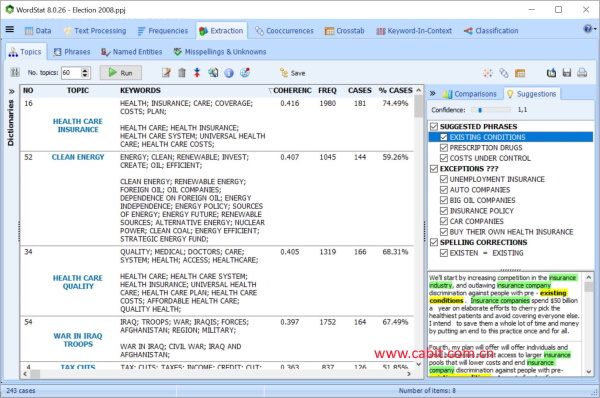This screenshot has width=600, height=398.
Task: Toggle CAR COMPANIES checkbox
Action: coord(444,221)
